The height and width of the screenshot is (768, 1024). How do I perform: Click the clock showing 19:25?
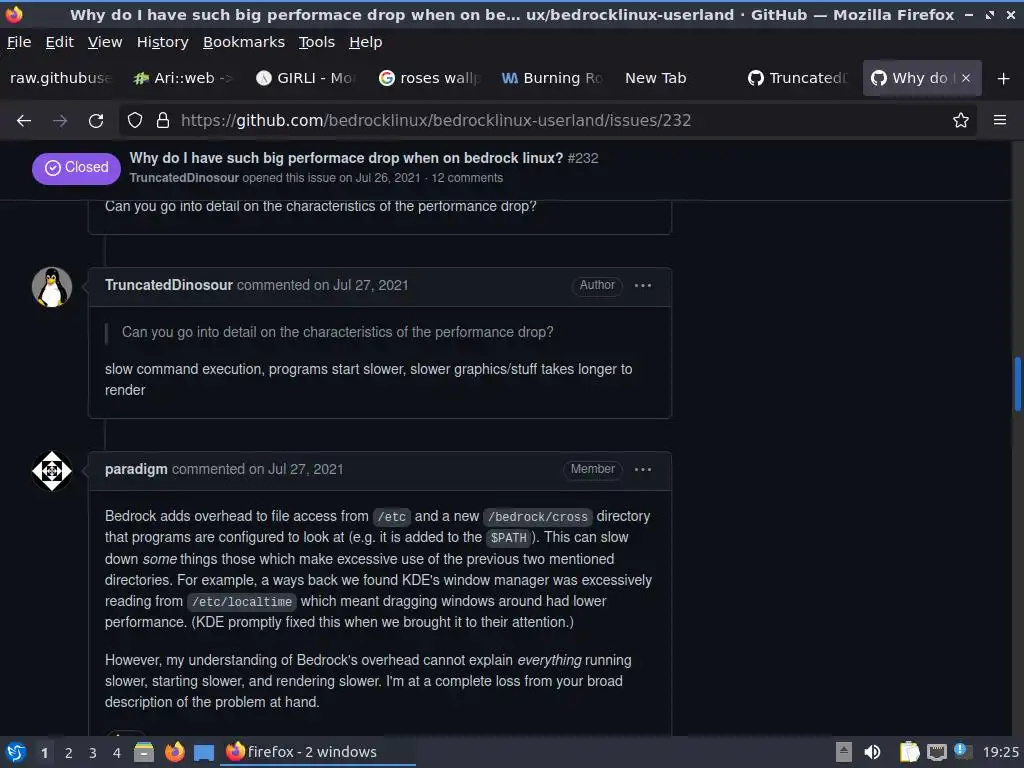pos(1000,752)
